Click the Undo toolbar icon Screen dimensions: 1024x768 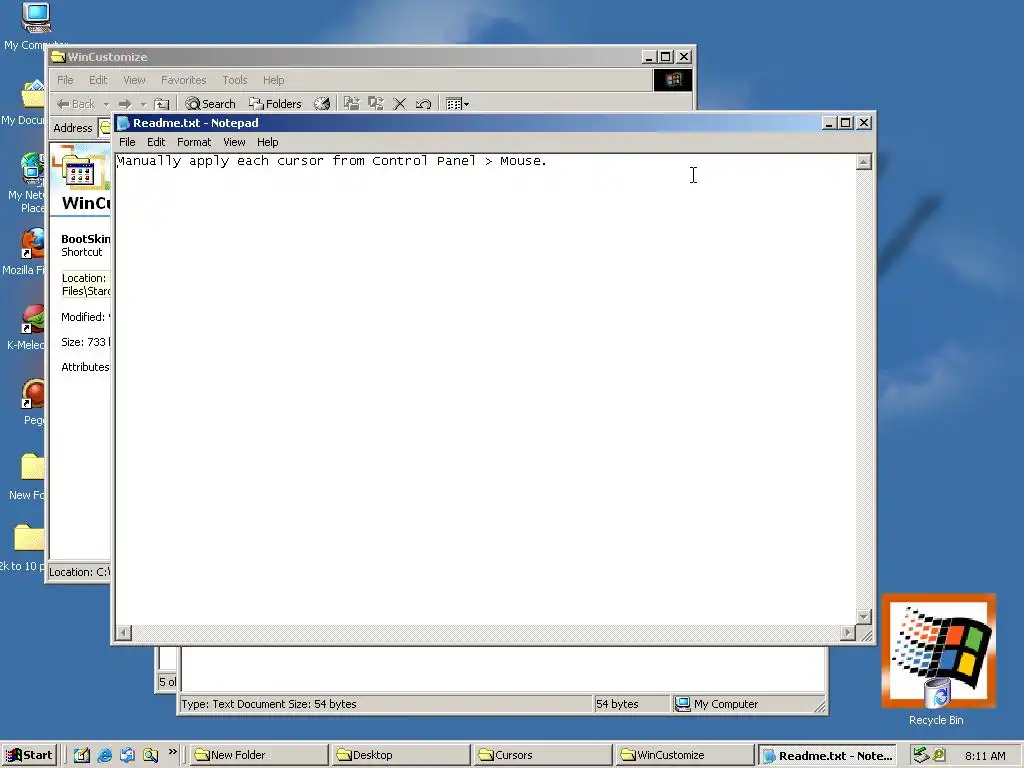423,104
